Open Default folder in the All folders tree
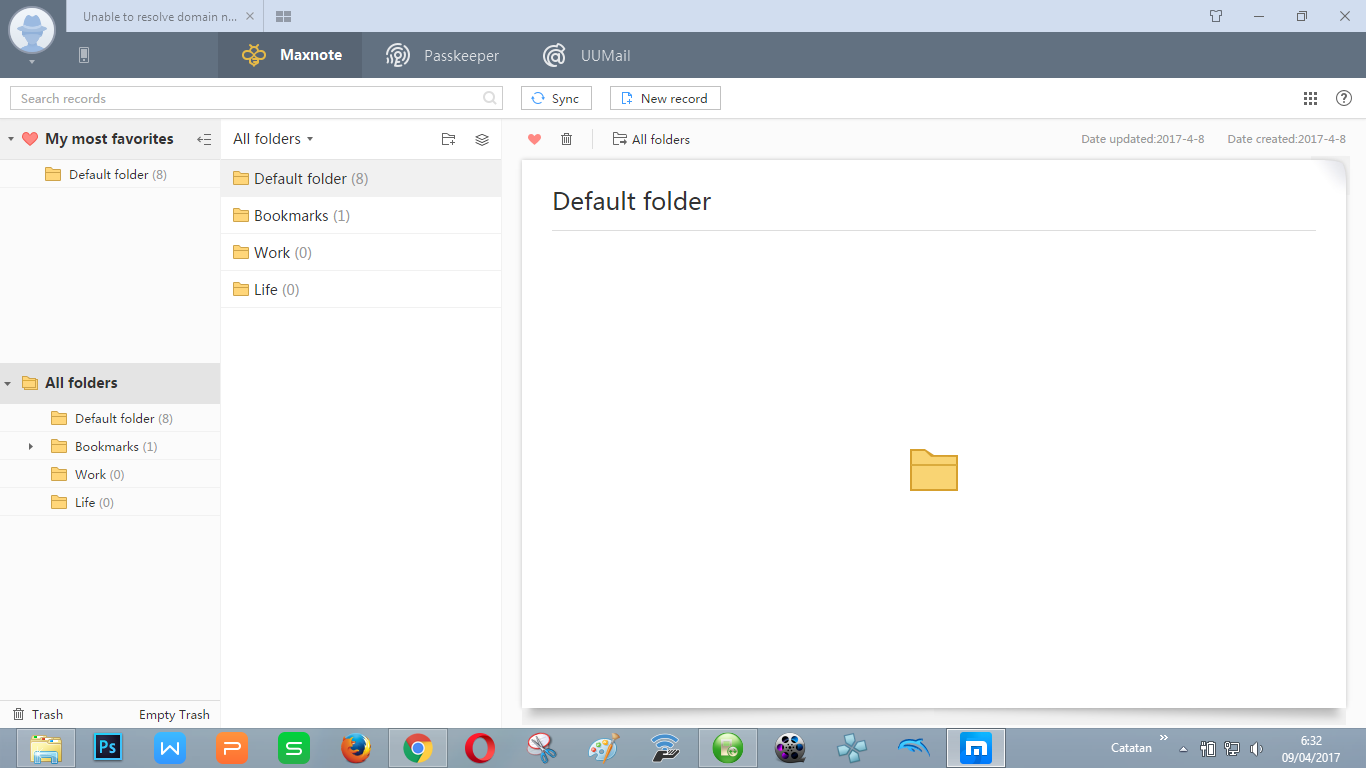Image resolution: width=1366 pixels, height=768 pixels. pyautogui.click(x=110, y=418)
